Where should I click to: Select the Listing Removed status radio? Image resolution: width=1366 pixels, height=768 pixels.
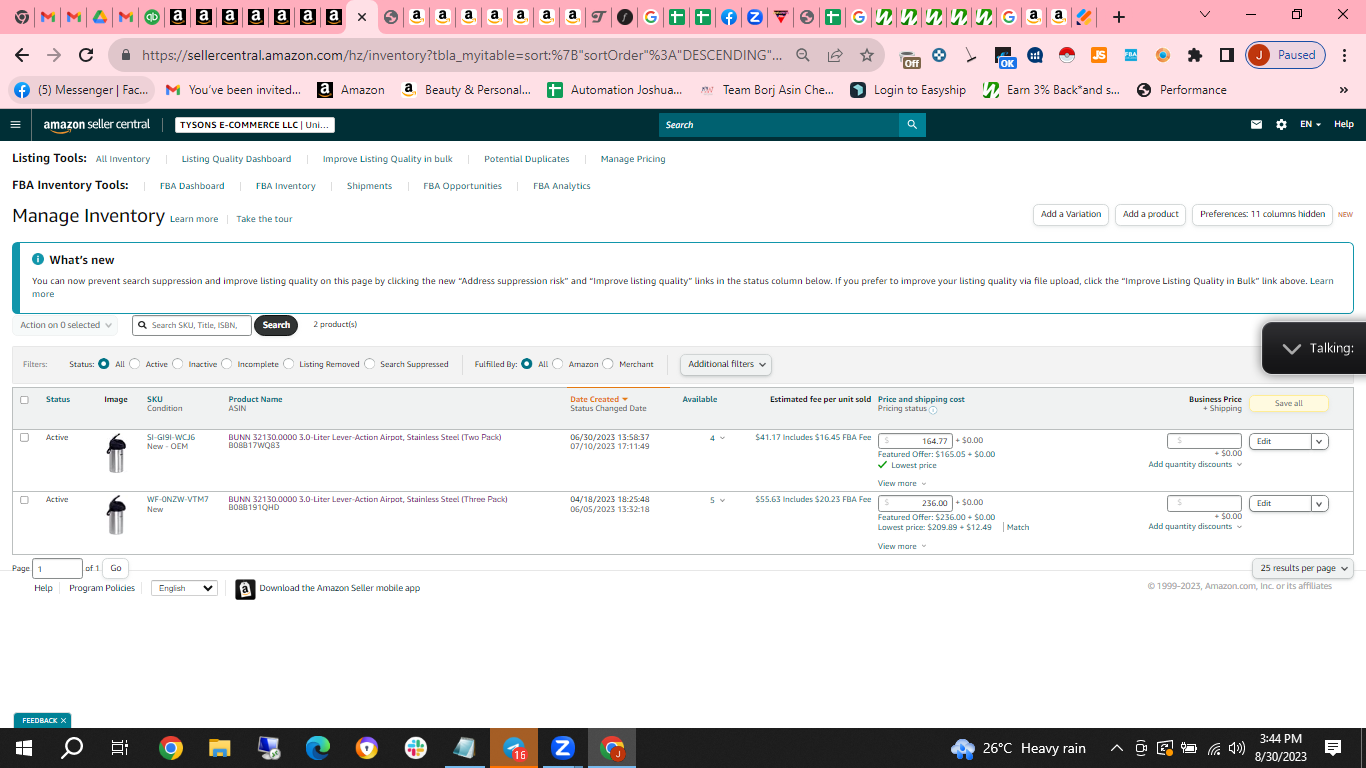coord(289,364)
